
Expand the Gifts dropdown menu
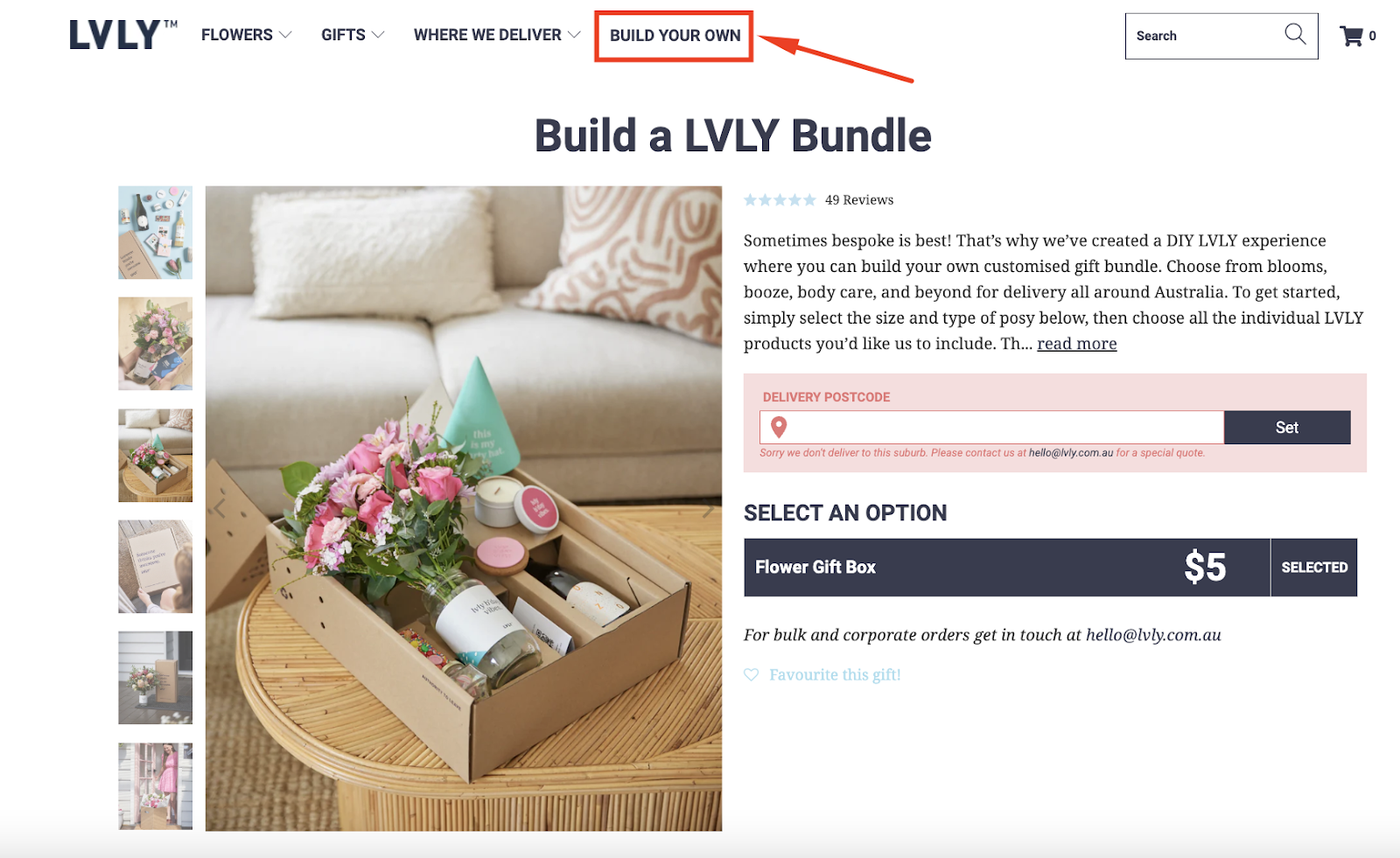(x=353, y=35)
